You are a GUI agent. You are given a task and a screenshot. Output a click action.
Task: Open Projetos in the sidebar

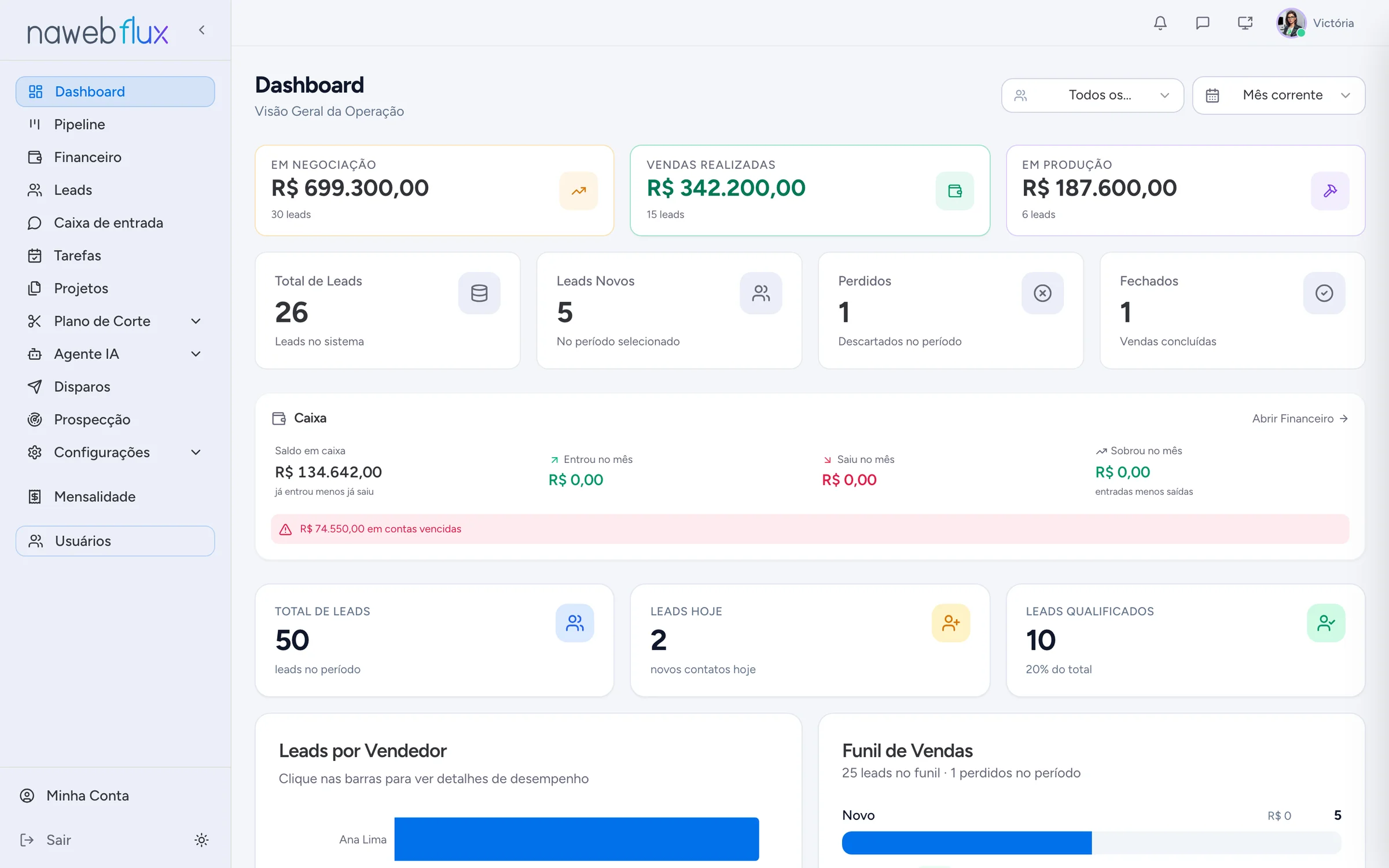(x=115, y=288)
